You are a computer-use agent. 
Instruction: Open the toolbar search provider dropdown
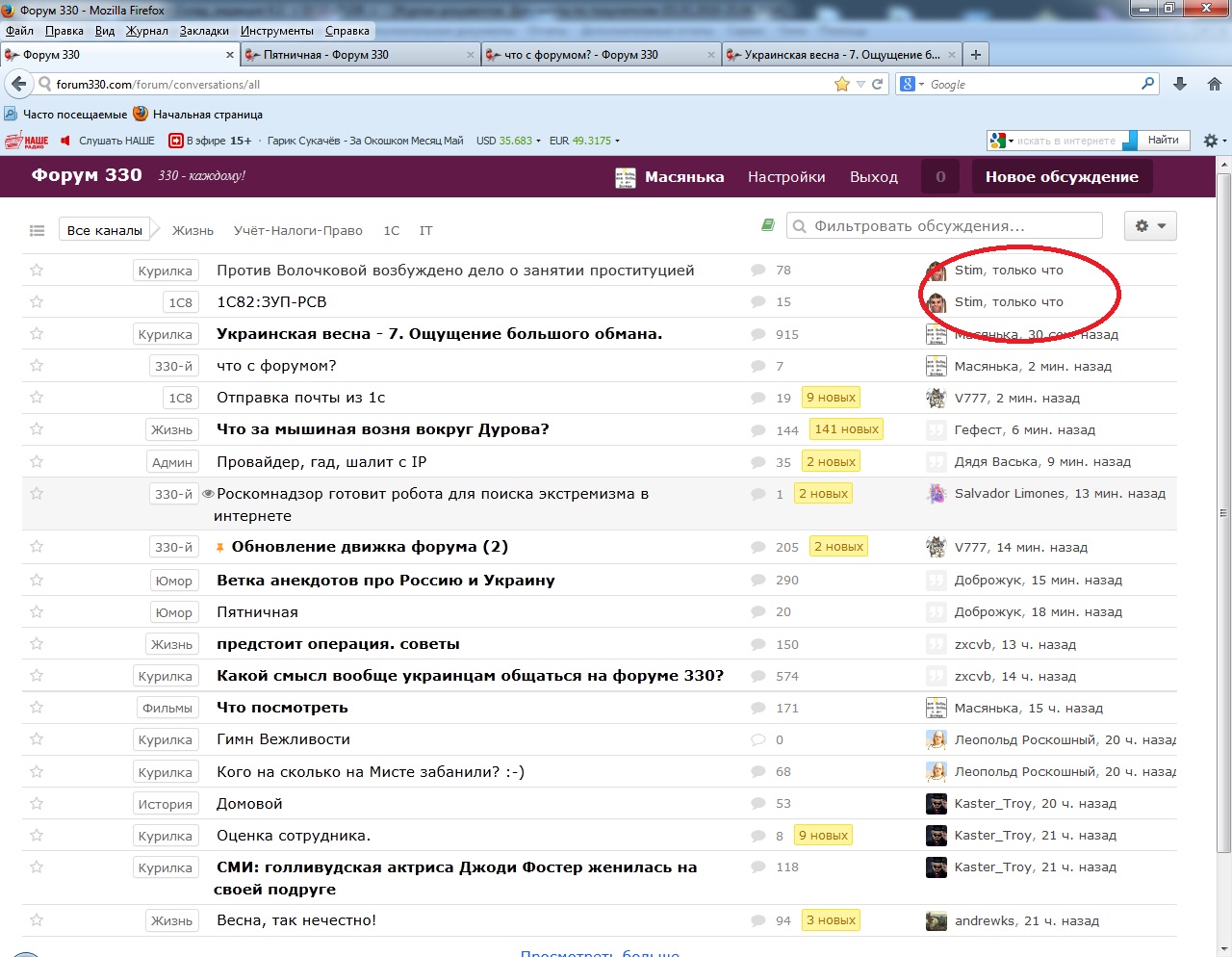click(1000, 141)
